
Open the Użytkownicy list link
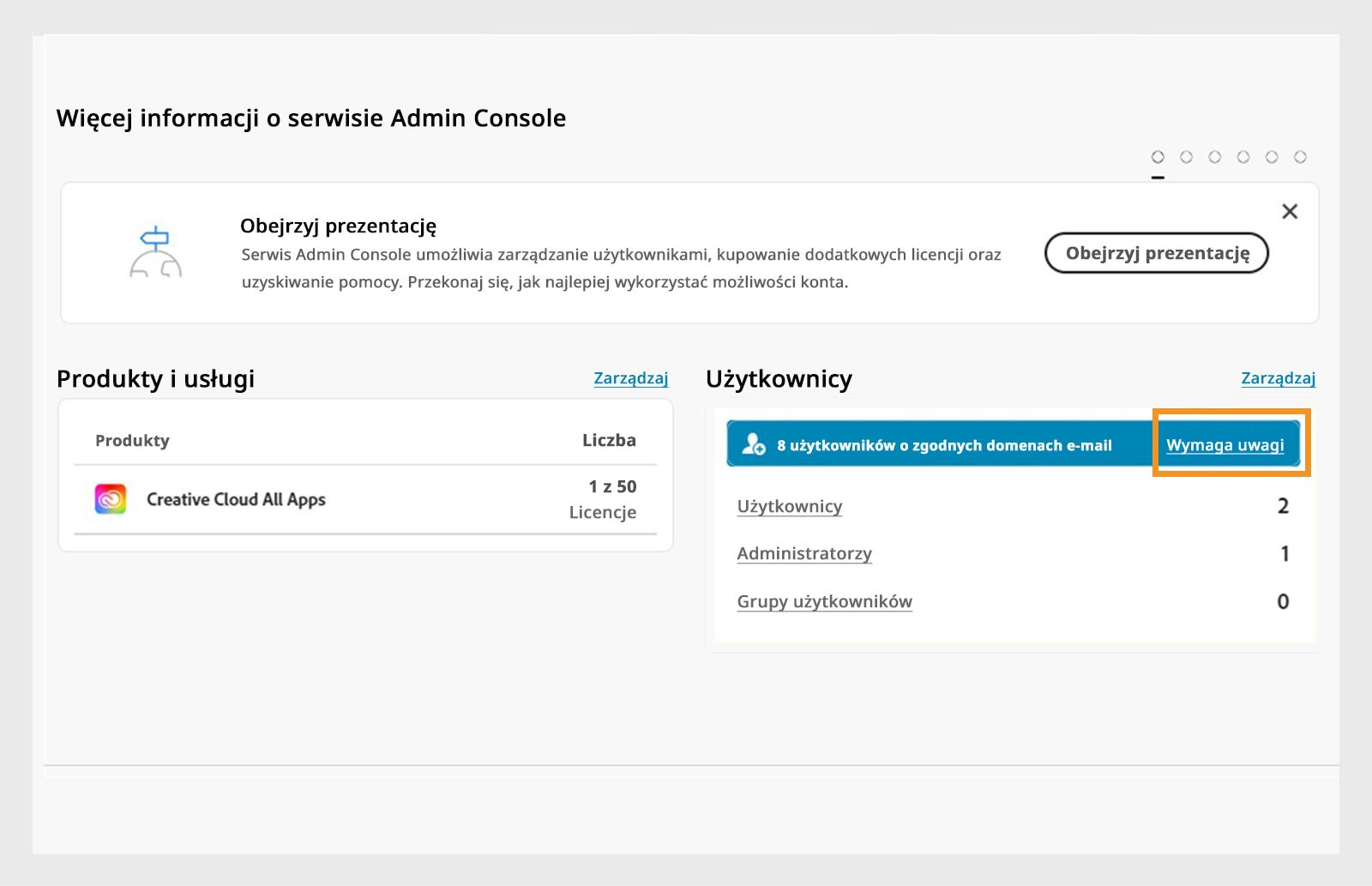coord(790,506)
